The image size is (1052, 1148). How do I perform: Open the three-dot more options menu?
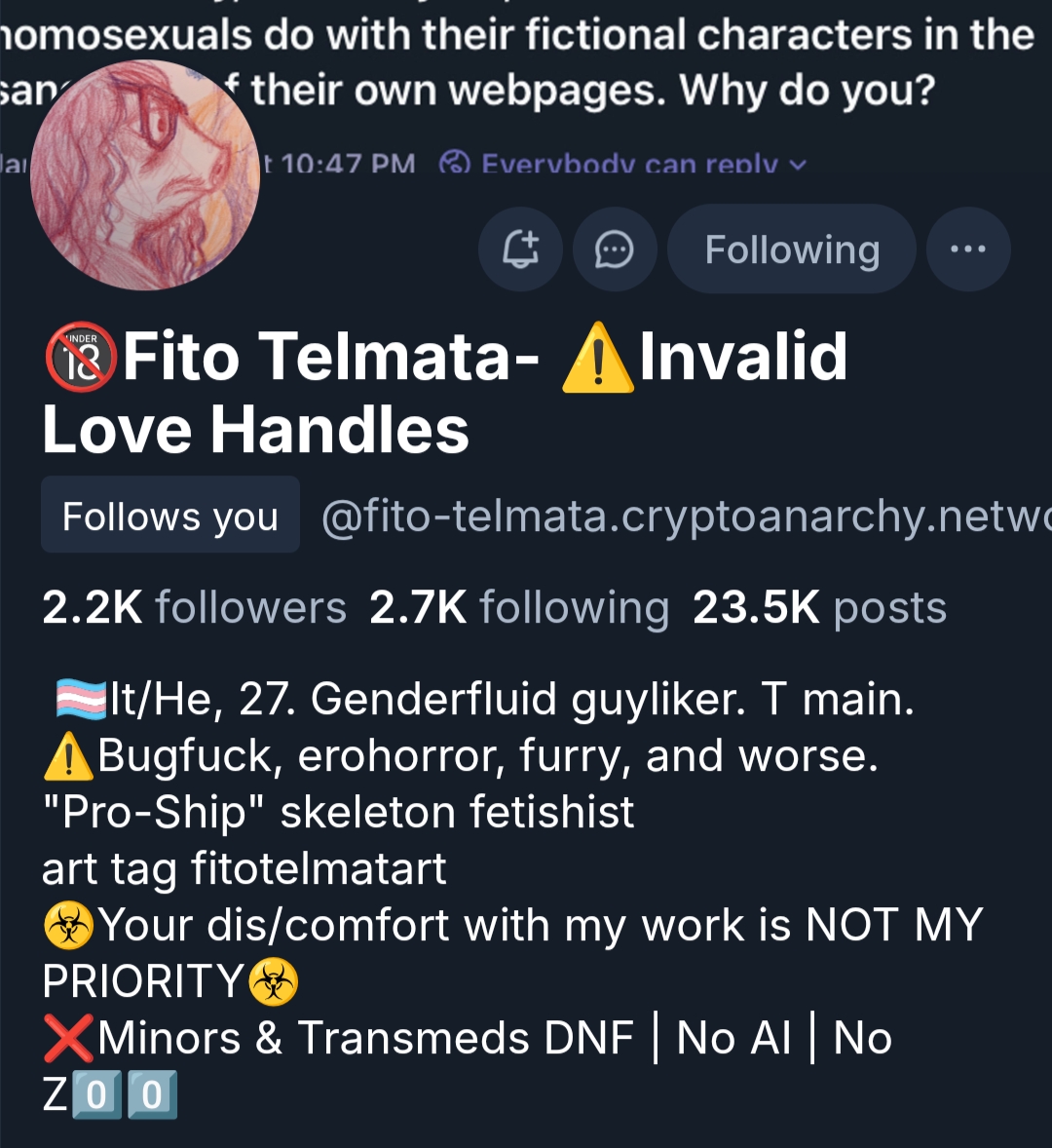point(968,249)
